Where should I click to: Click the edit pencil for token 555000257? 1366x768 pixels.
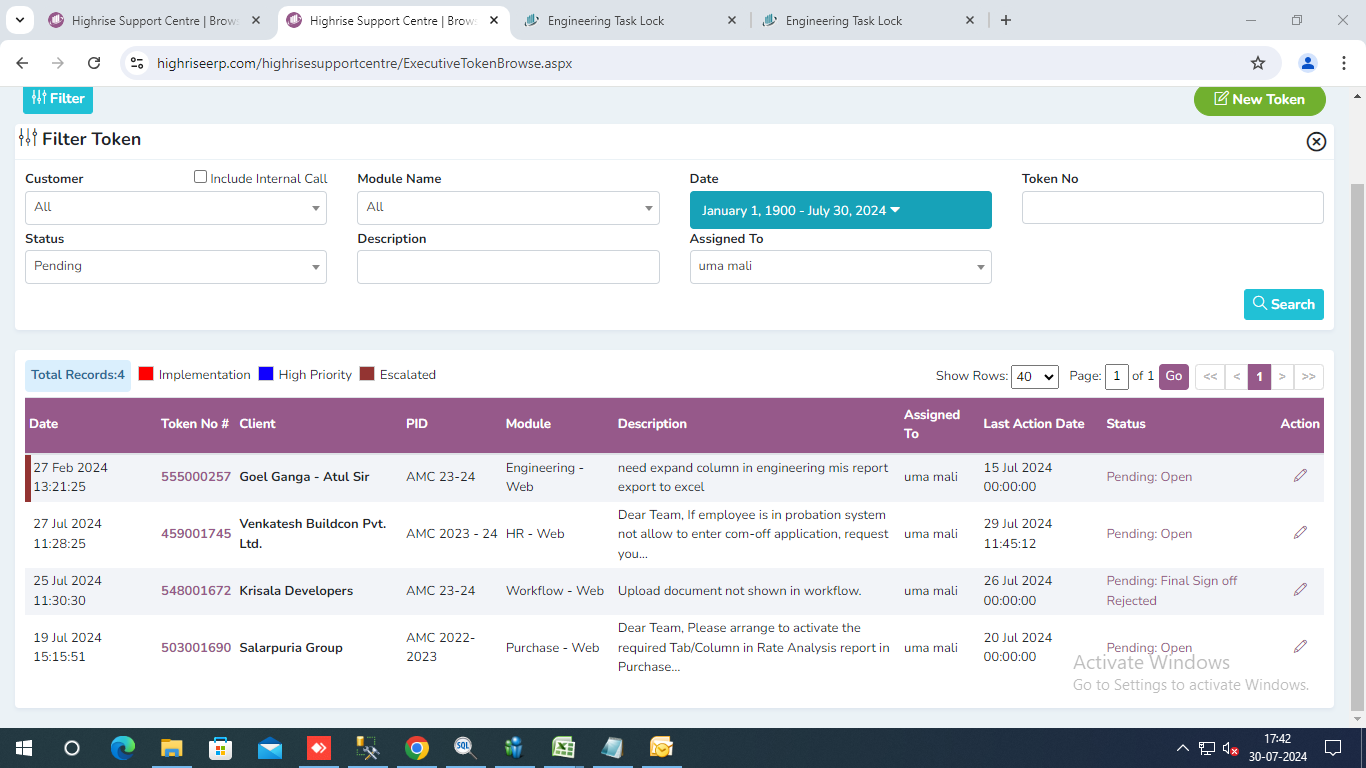(1300, 476)
